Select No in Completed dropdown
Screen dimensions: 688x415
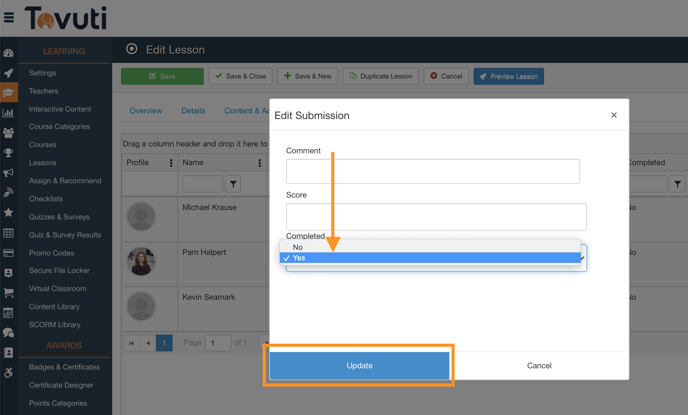point(430,247)
